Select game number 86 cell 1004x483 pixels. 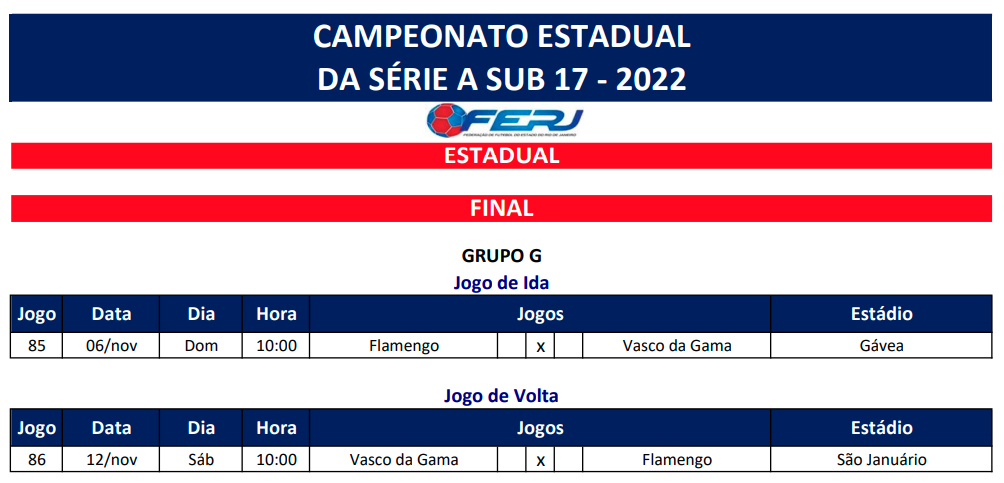tap(36, 460)
